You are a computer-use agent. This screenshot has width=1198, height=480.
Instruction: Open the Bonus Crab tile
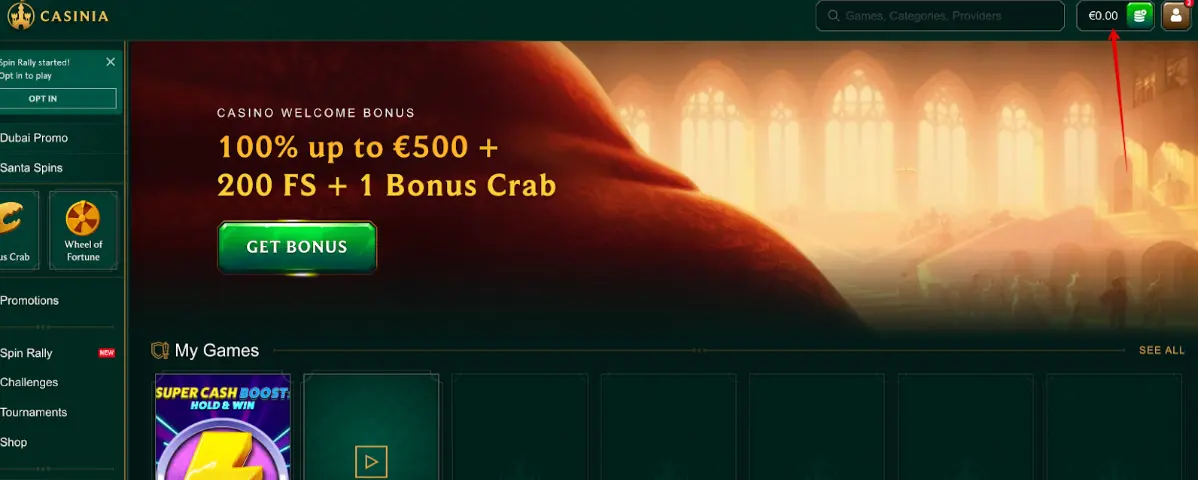(17, 229)
